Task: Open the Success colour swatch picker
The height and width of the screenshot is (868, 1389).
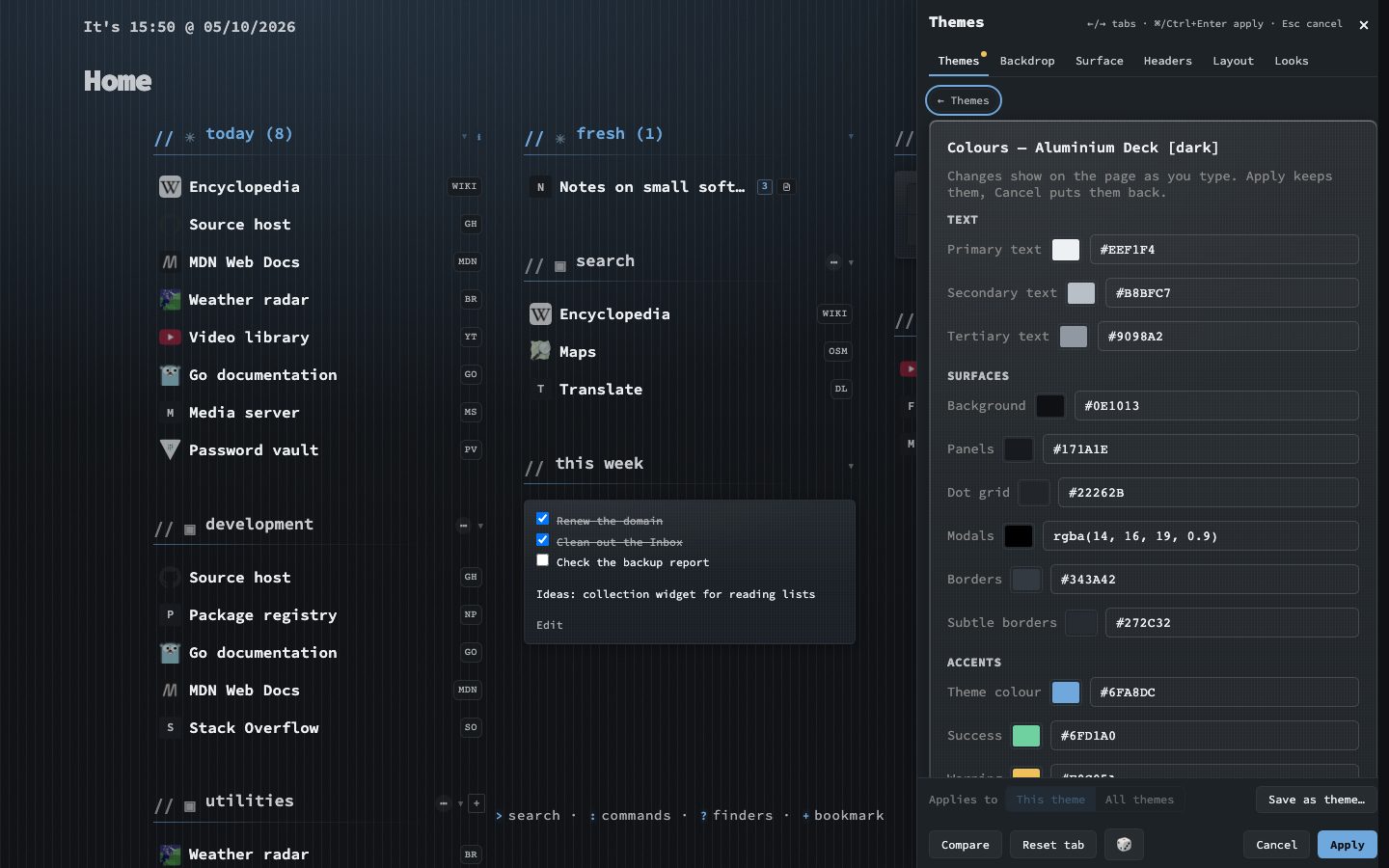Action: 1026,736
